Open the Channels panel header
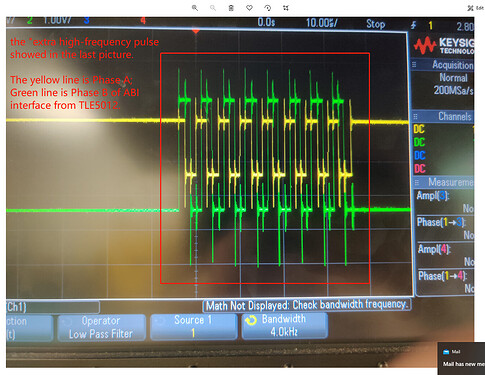The height and width of the screenshot is (375, 485). 443,116
